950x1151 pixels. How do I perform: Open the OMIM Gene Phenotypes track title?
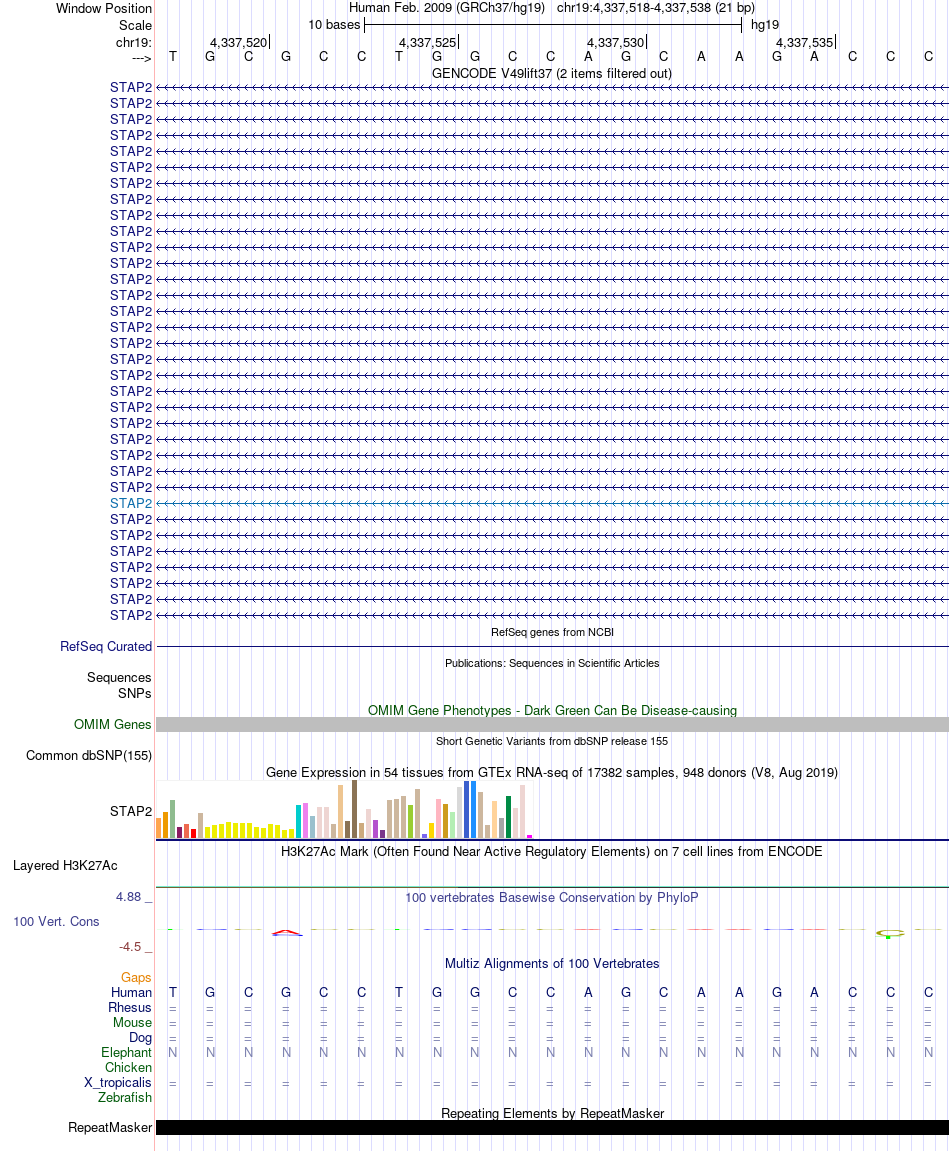[x=552, y=711]
